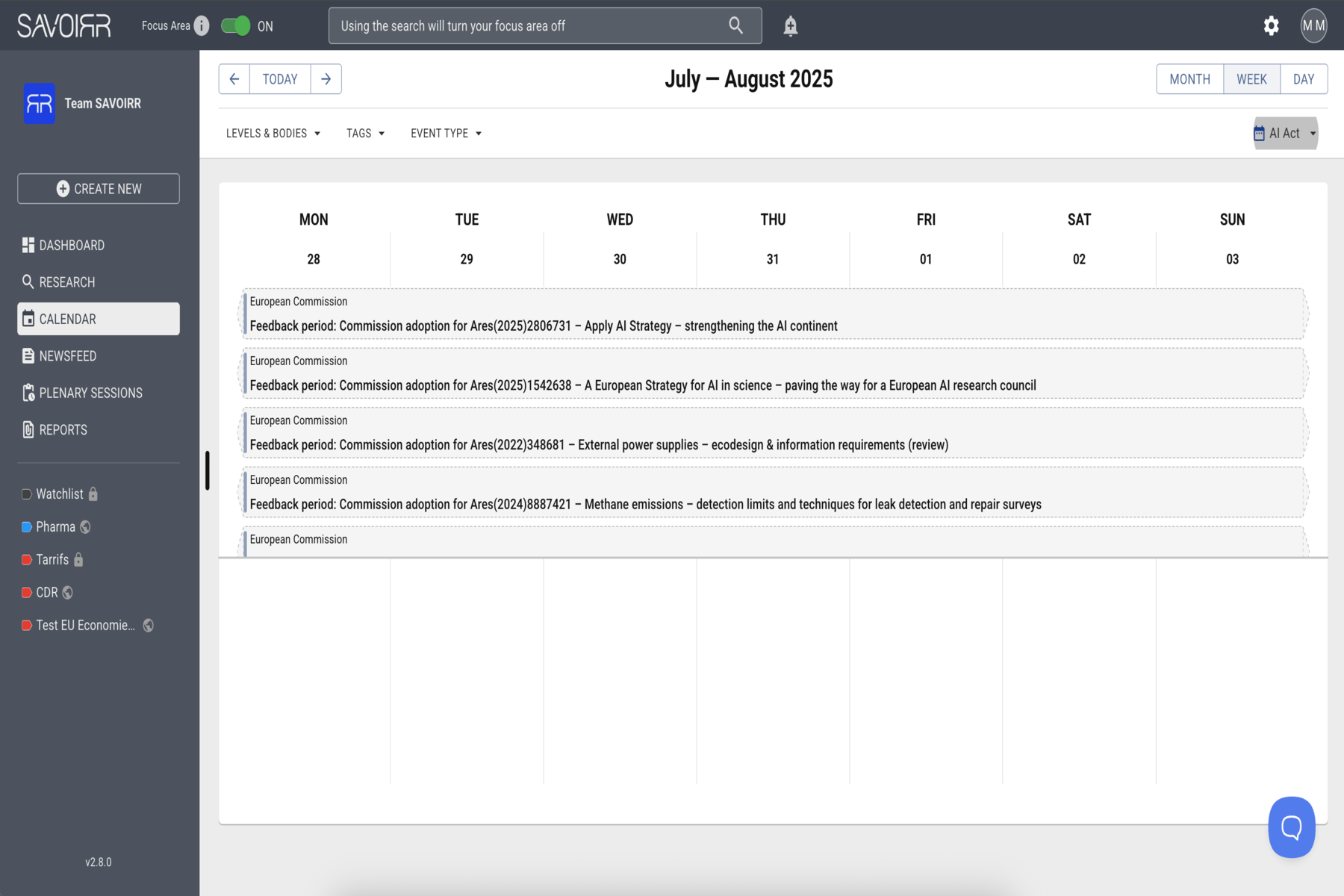Open the European AI research council event
The image size is (1344, 896).
pyautogui.click(x=773, y=373)
